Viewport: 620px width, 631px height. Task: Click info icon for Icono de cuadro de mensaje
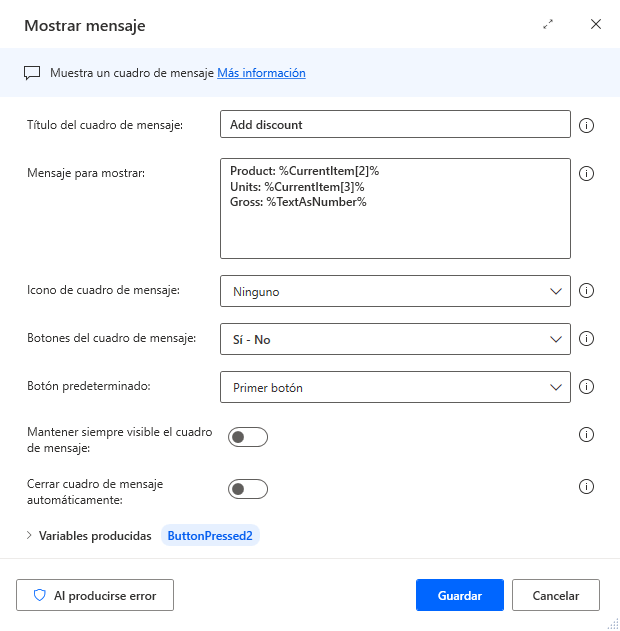point(587,291)
